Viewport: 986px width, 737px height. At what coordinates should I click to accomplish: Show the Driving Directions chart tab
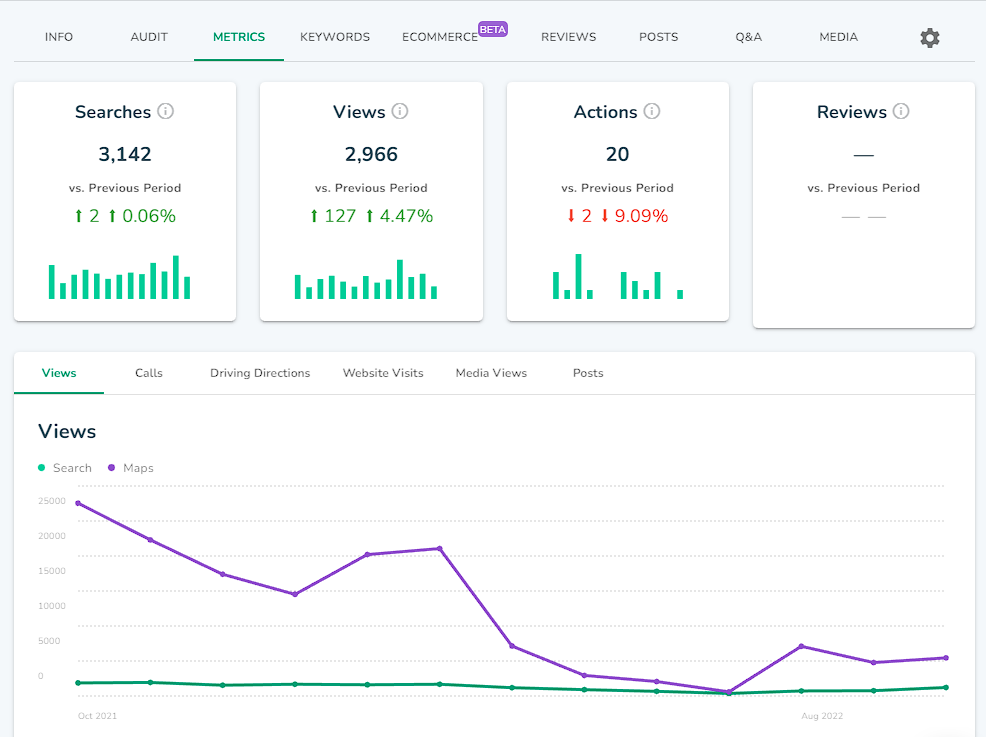tap(260, 373)
